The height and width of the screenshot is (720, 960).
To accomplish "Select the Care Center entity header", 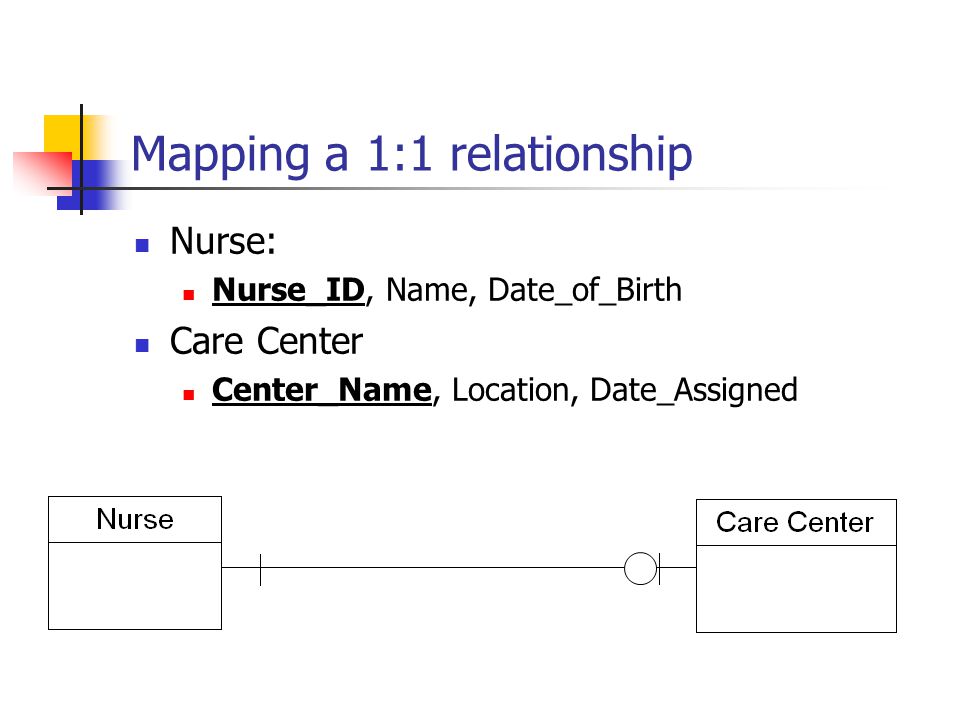I will coord(796,522).
